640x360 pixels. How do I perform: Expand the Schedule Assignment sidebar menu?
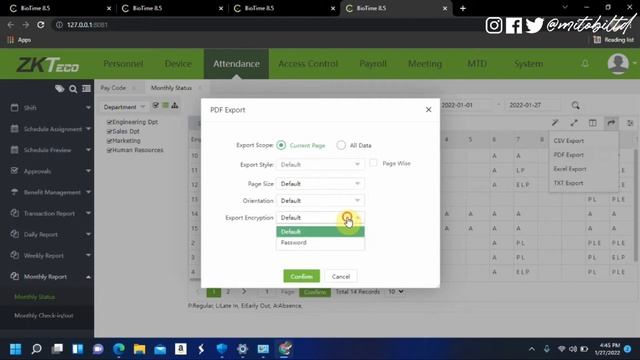click(x=47, y=129)
